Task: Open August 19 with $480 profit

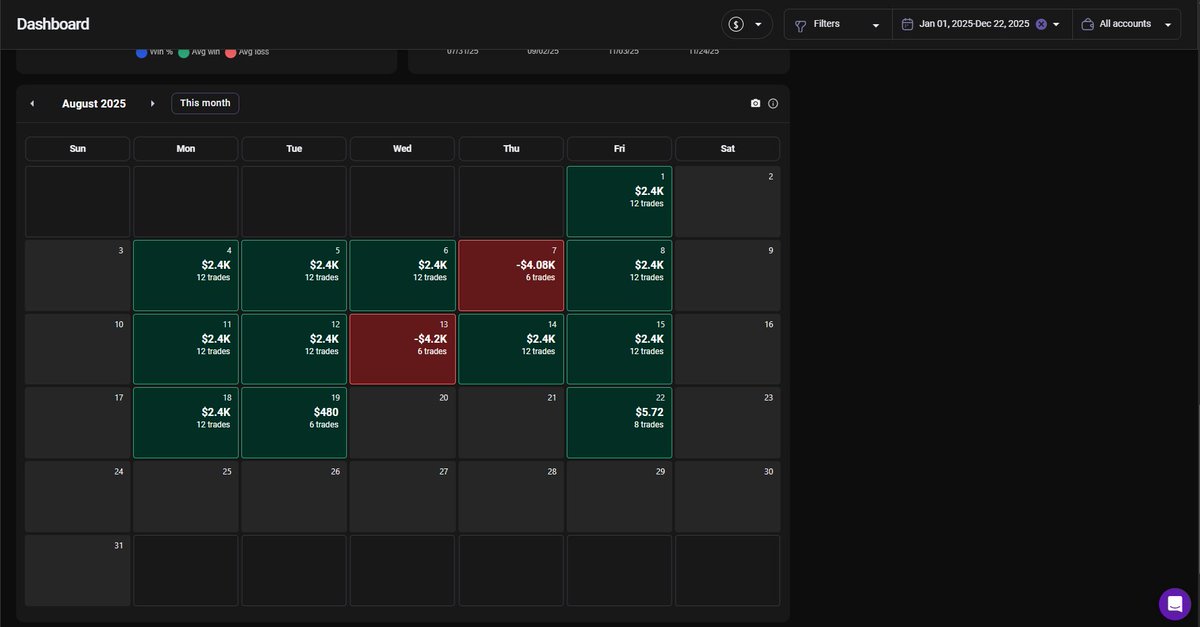Action: click(294, 422)
